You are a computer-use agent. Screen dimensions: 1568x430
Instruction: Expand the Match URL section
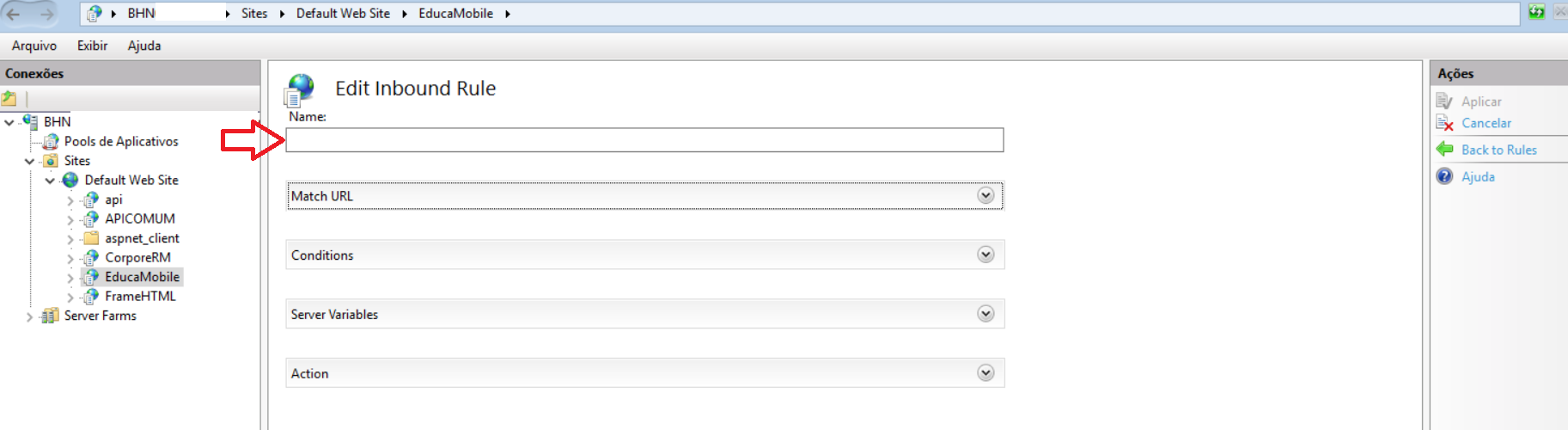[985, 196]
